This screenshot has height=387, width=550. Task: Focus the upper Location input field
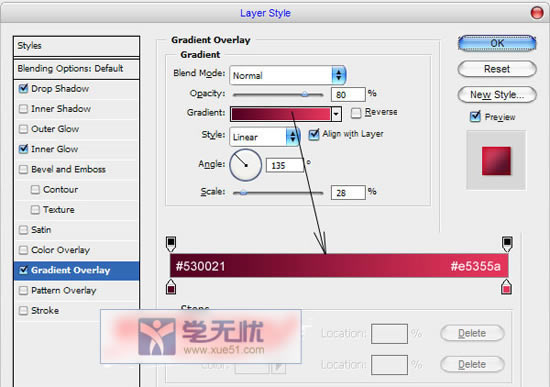click(389, 334)
